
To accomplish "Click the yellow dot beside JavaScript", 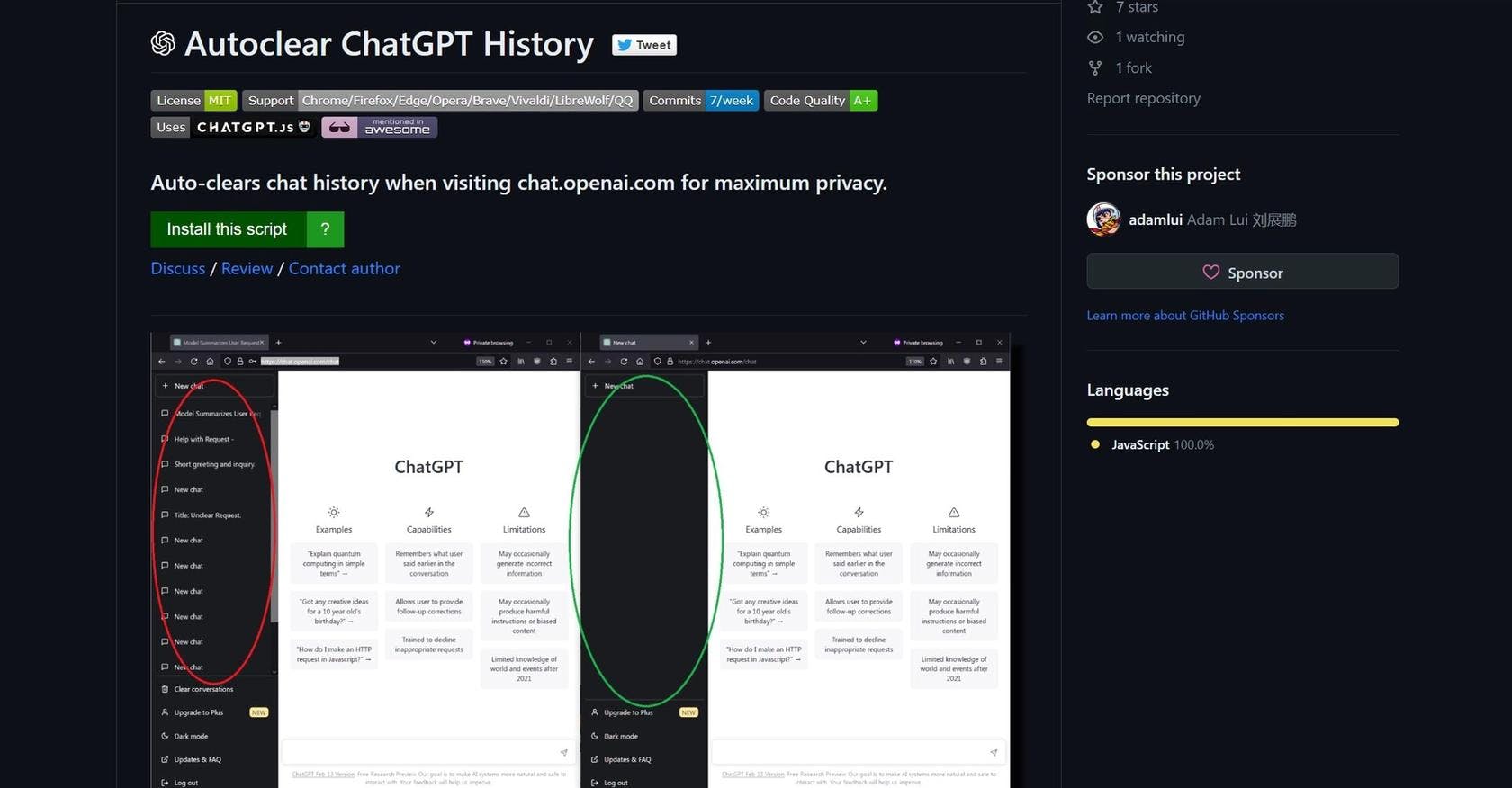I will click(x=1095, y=444).
